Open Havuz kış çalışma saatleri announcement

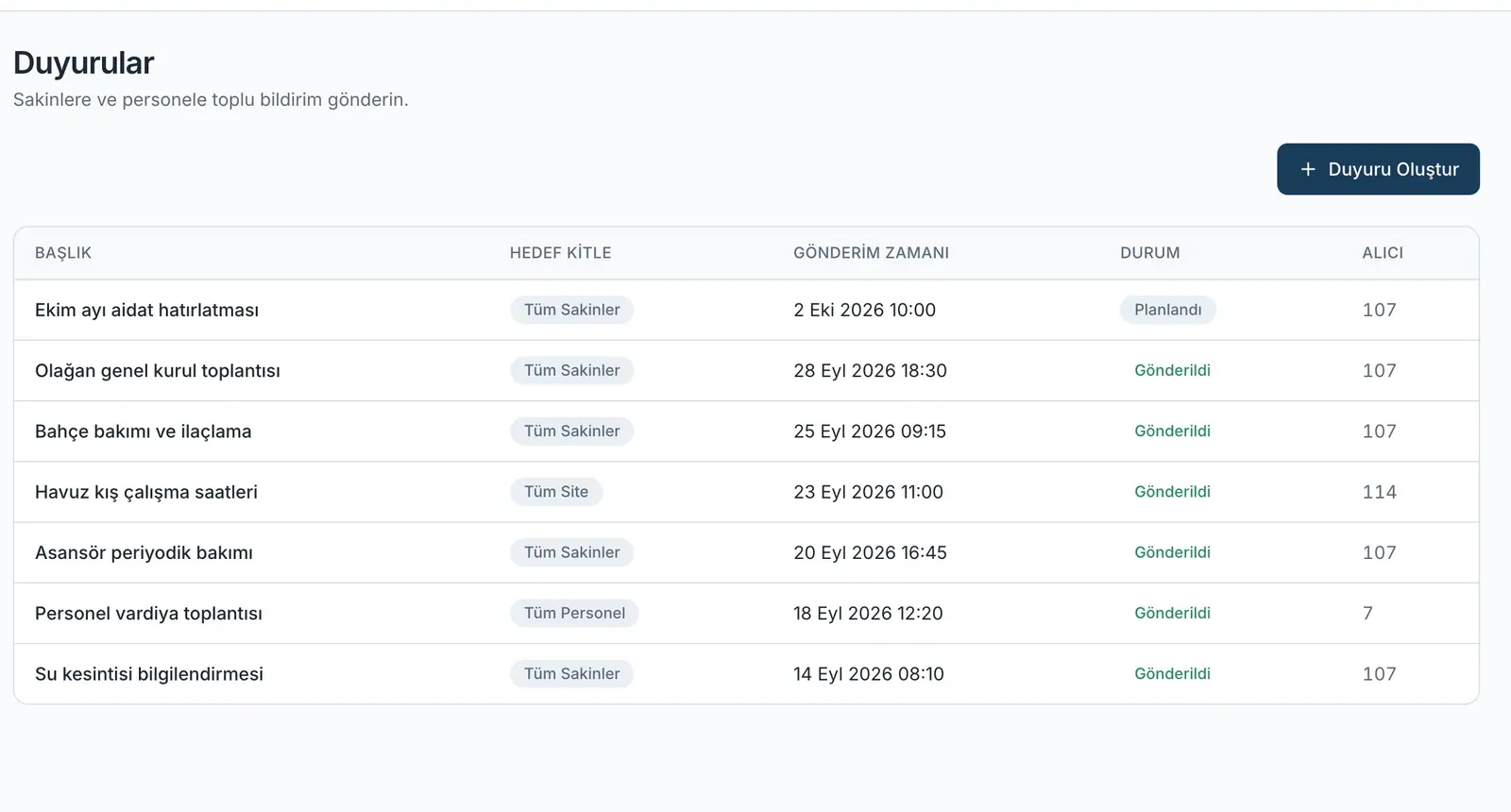[x=746, y=492]
